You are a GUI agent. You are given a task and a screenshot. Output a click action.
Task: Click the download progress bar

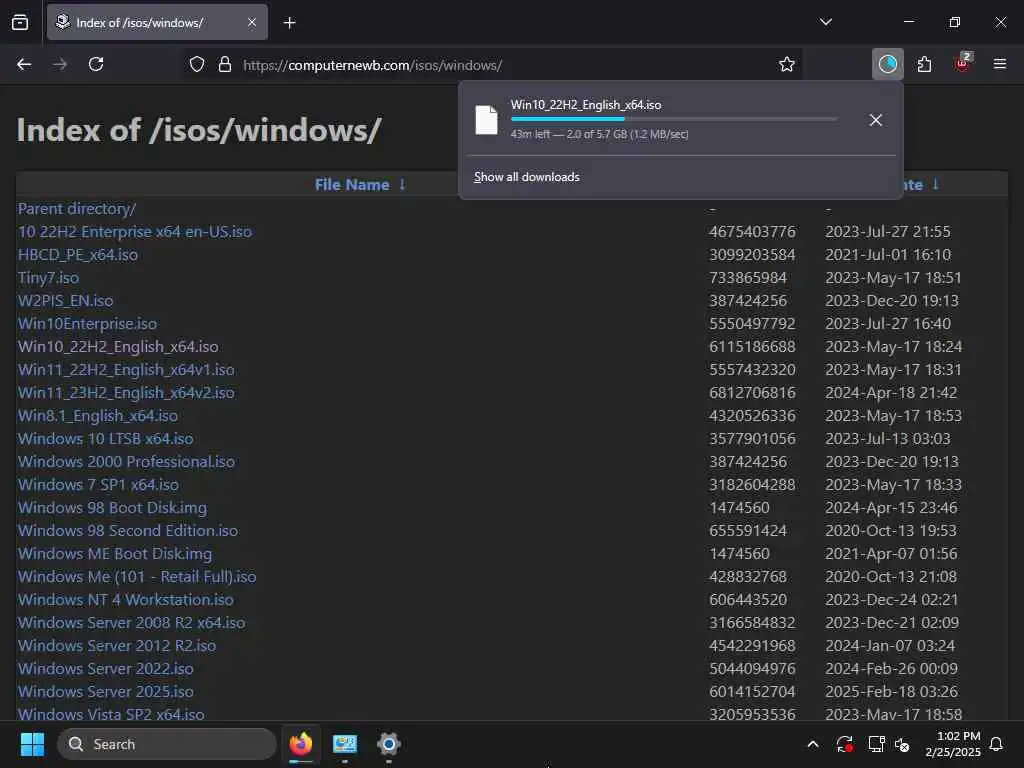point(674,119)
